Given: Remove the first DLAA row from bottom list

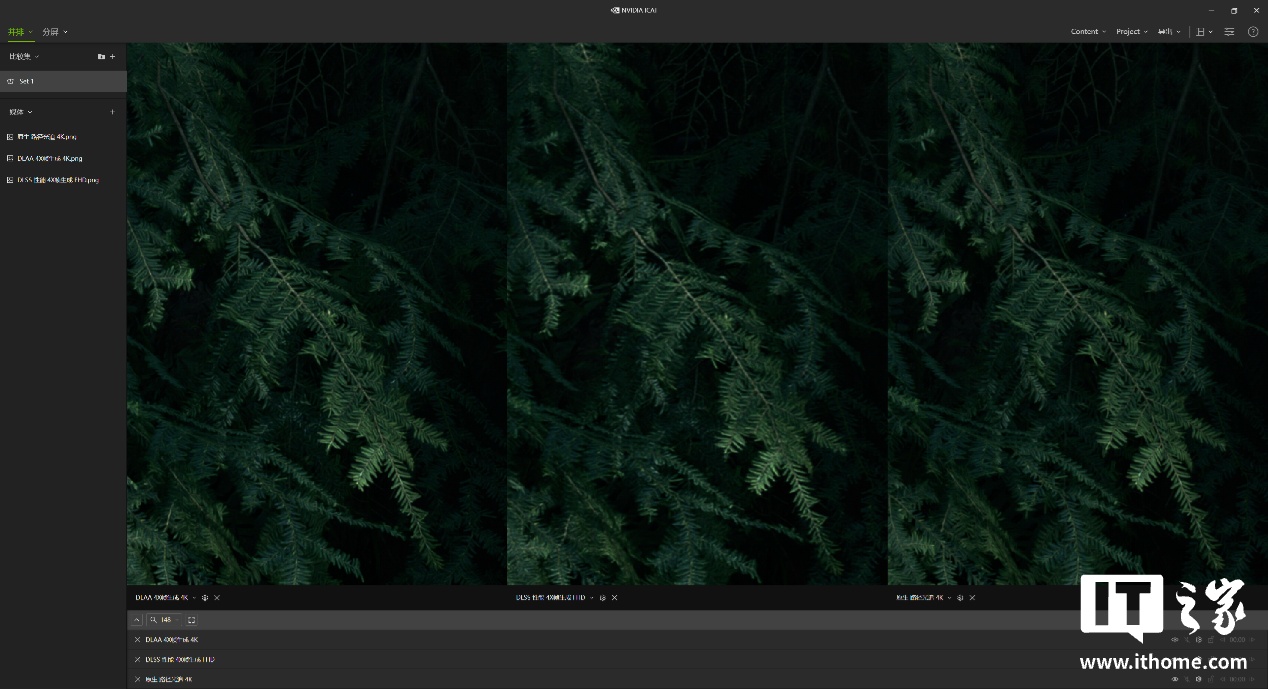Looking at the screenshot, I should 138,640.
